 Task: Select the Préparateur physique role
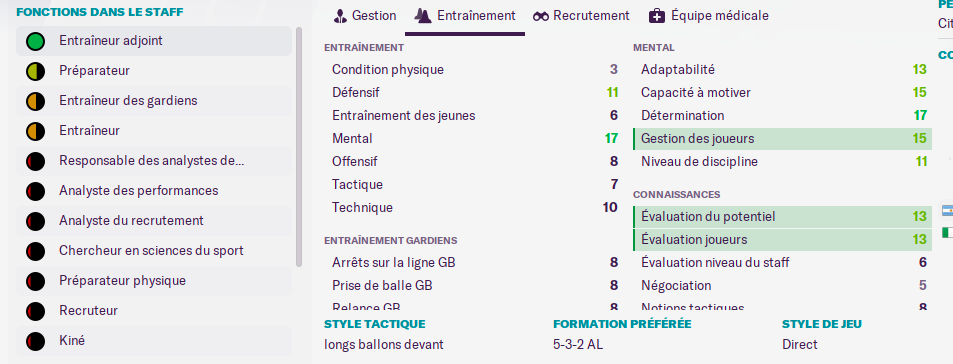coord(154,281)
